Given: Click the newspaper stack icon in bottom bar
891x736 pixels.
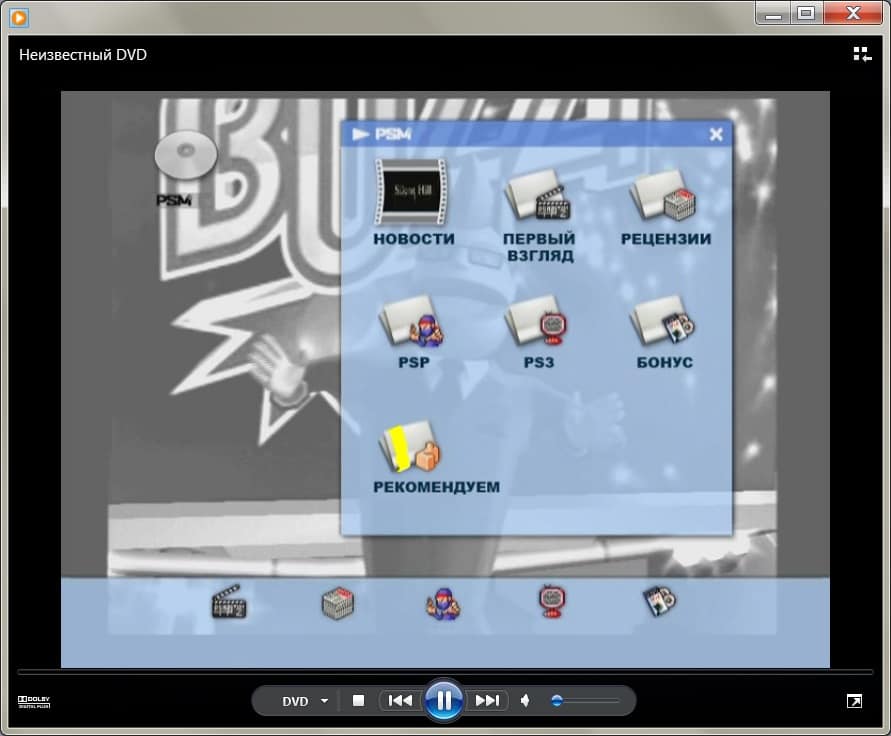Looking at the screenshot, I should click(338, 602).
